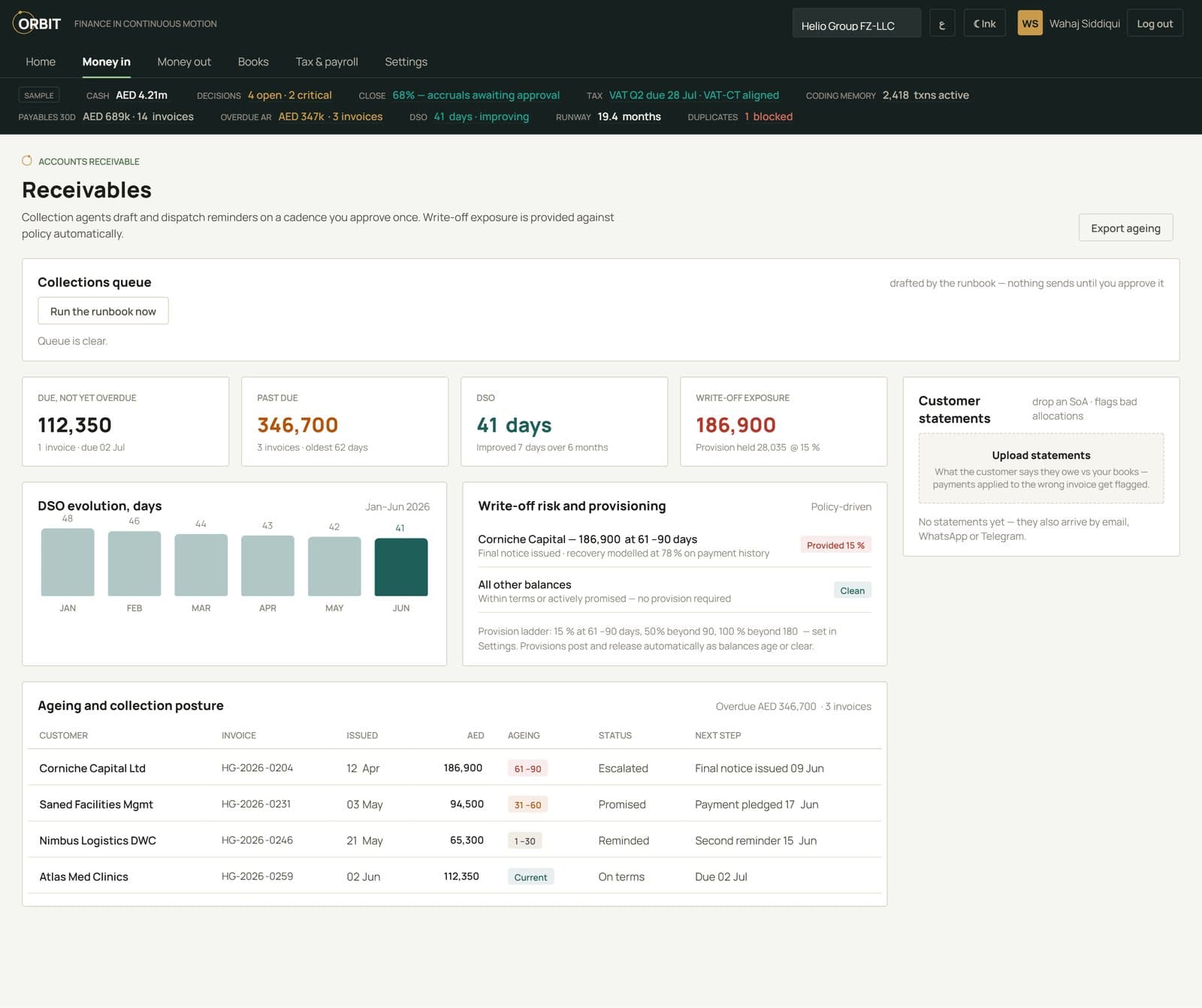The height and width of the screenshot is (1008, 1202).
Task: Click invoice HG-2026-0246
Action: pos(257,840)
